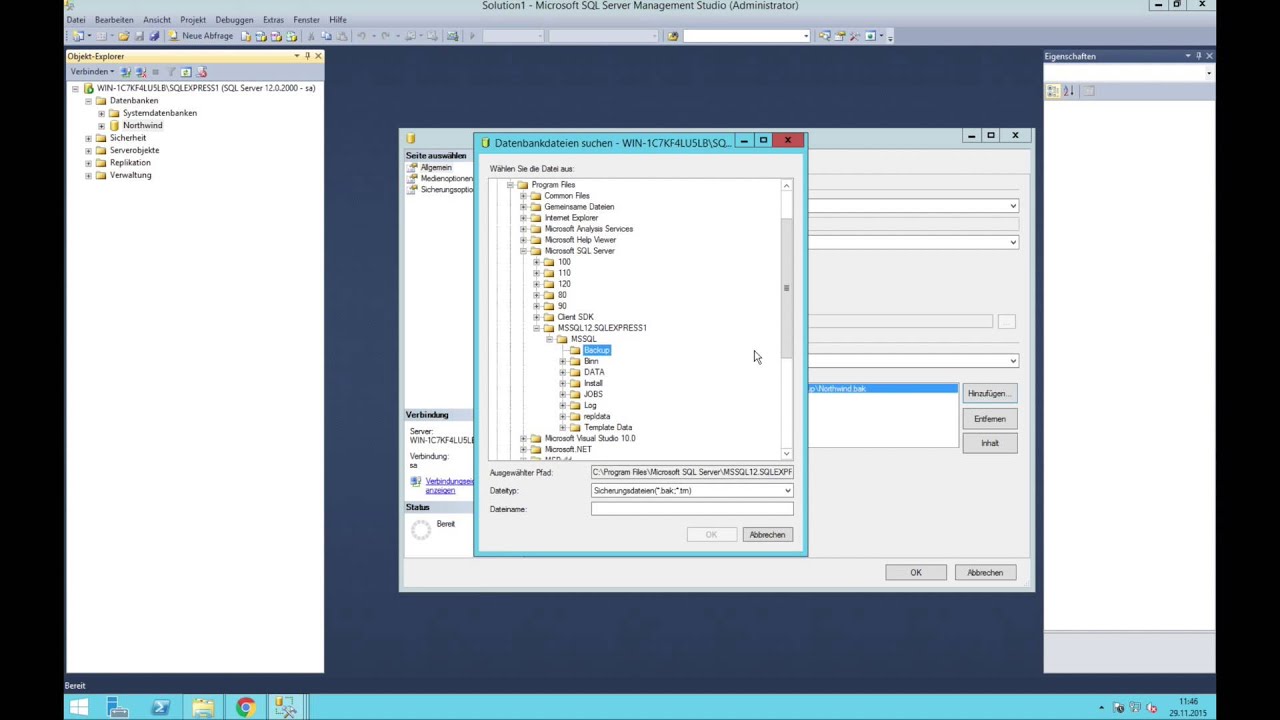Click the Entfernen button in the backup dialog

pyautogui.click(x=990, y=419)
